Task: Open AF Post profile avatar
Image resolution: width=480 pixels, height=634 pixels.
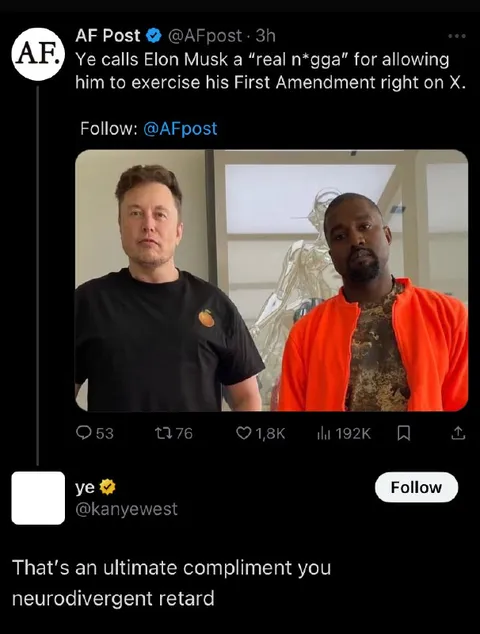Action: [38, 54]
